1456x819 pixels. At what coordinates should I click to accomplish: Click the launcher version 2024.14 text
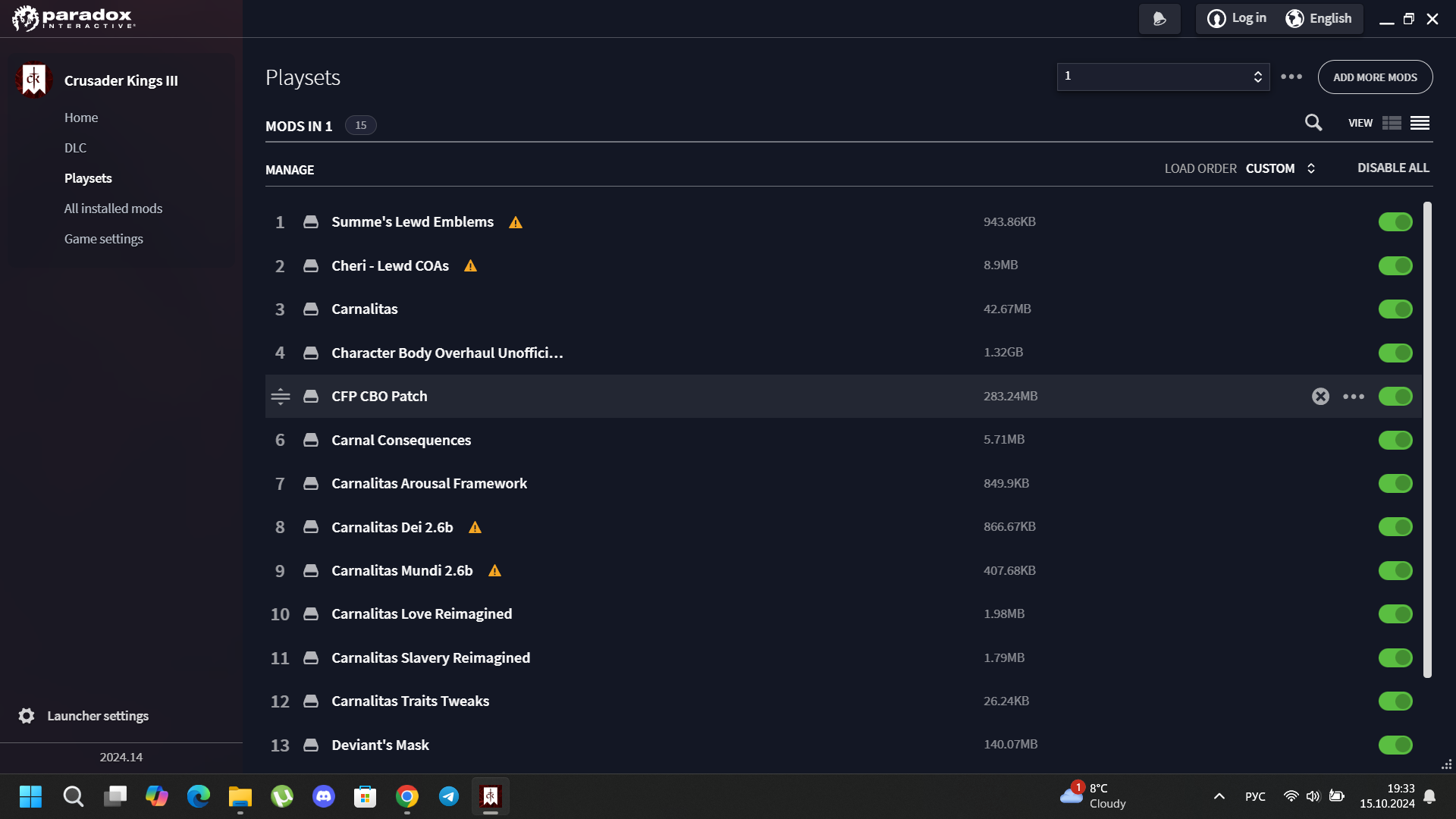121,757
